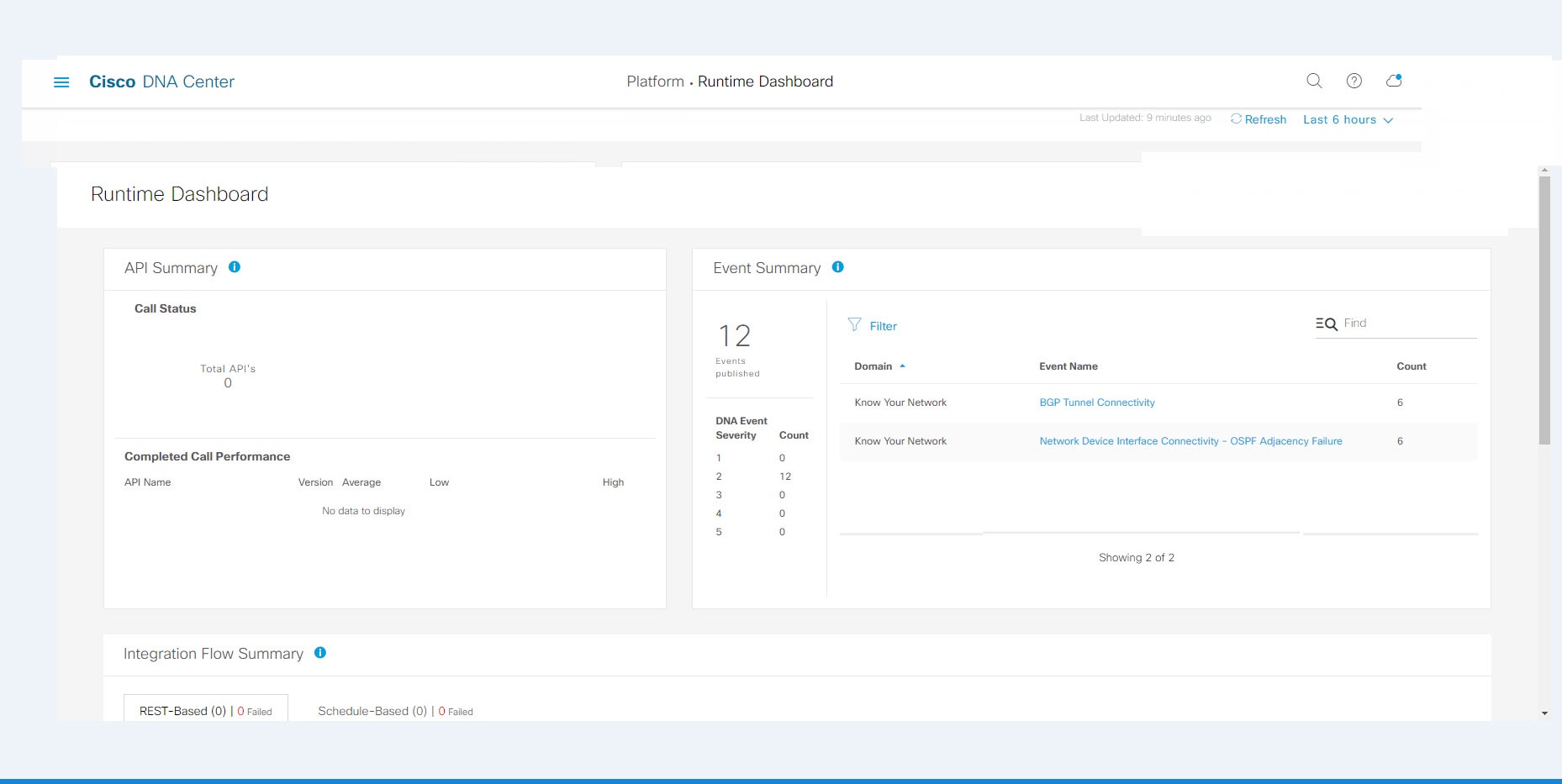Image resolution: width=1562 pixels, height=784 pixels.
Task: Click the Total API's label
Action: pyautogui.click(x=228, y=369)
